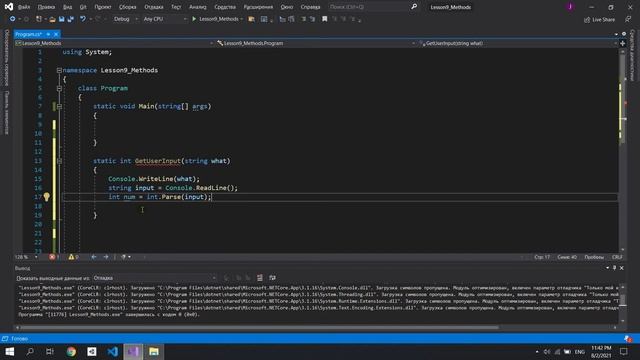Open the Lesson9_Methods project navigation dropdown
The image size is (640, 360).
click(114, 43)
